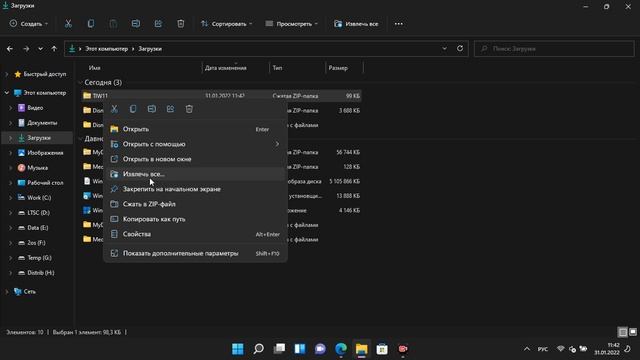Open the Открыть с помощью submenu

[195, 144]
